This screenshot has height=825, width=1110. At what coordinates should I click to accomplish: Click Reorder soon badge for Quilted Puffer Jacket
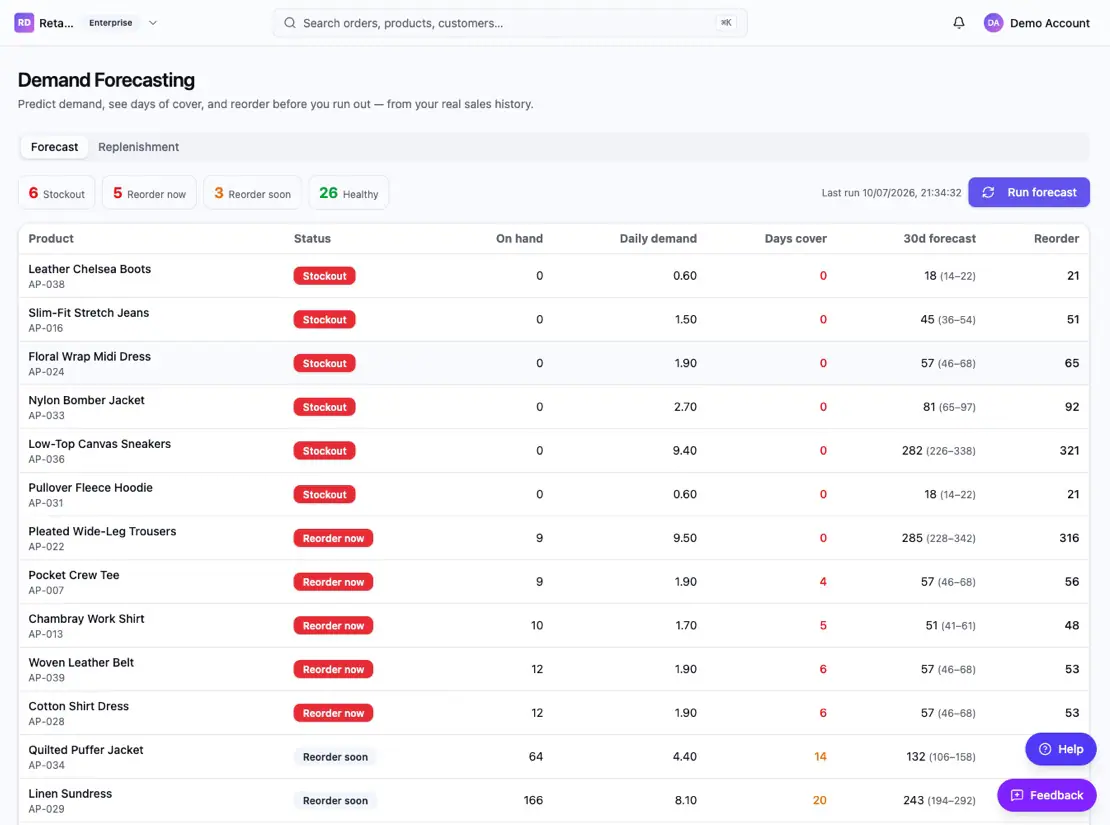pyautogui.click(x=336, y=757)
